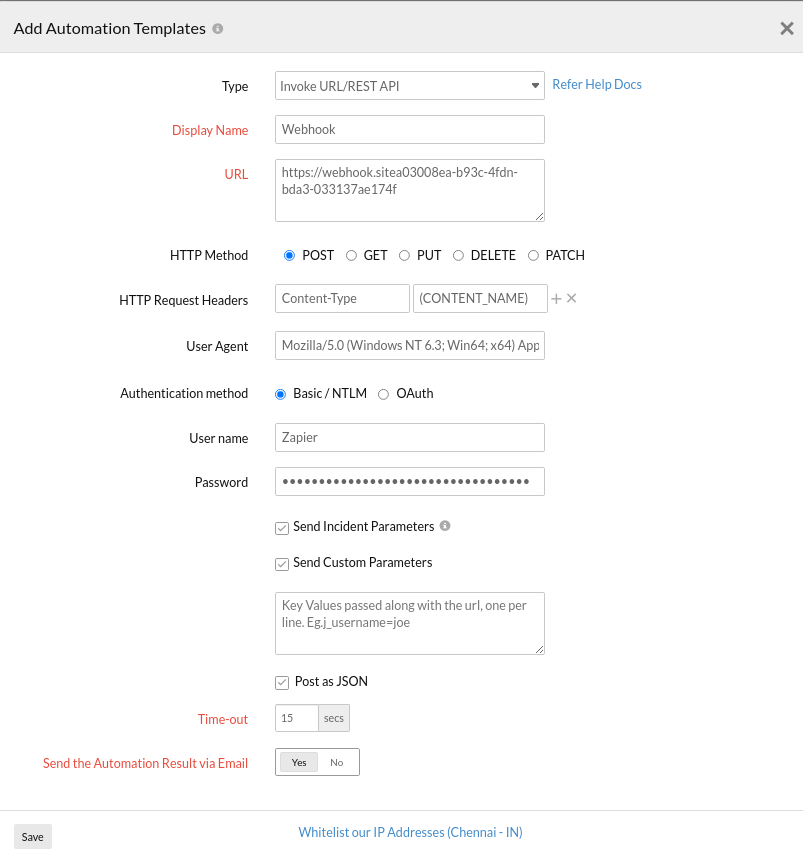Screen dimensions: 803x862
Task: Uncheck Send Incident Parameters
Action: point(282,527)
